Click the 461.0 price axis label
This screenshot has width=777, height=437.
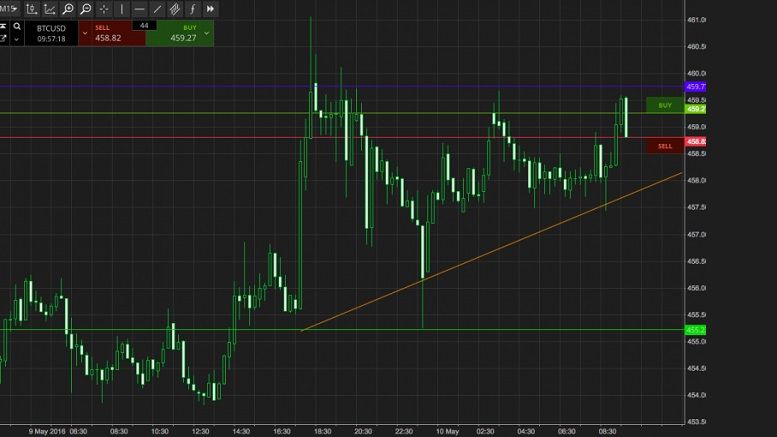(x=696, y=20)
